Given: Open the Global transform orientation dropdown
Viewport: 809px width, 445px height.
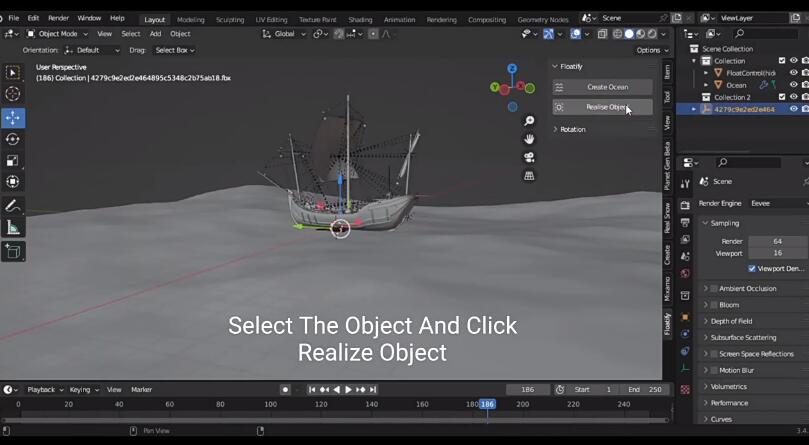Looking at the screenshot, I should pos(284,34).
